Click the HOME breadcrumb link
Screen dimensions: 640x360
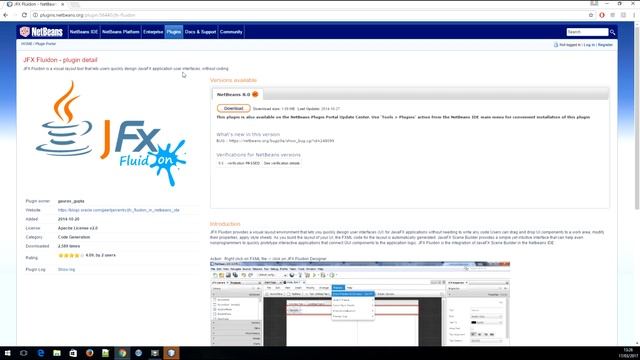pyautogui.click(x=27, y=44)
